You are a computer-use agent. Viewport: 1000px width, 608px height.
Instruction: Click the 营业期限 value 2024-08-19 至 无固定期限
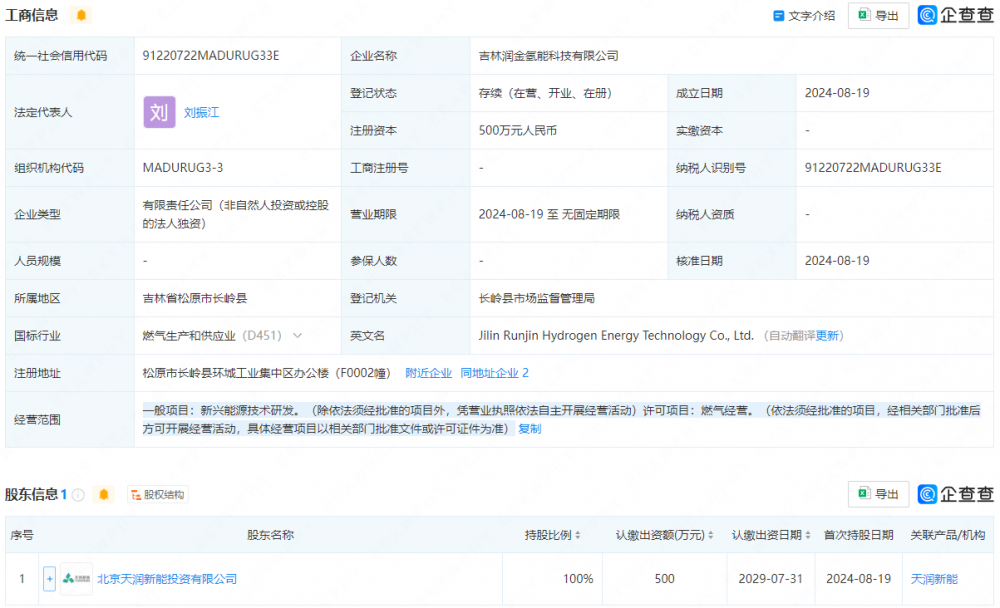coord(549,214)
